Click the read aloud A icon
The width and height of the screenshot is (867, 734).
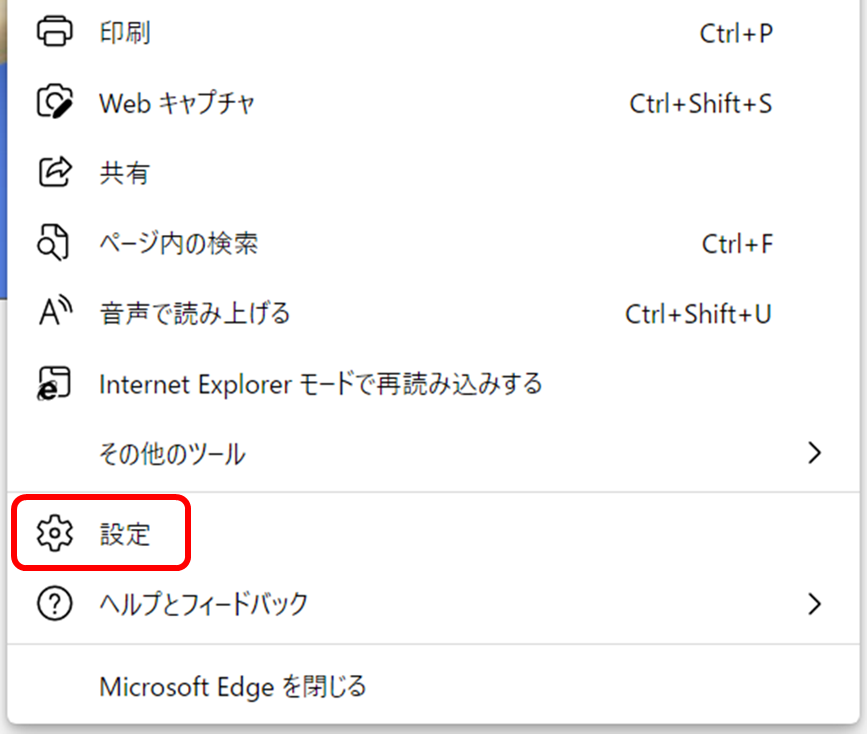click(55, 312)
